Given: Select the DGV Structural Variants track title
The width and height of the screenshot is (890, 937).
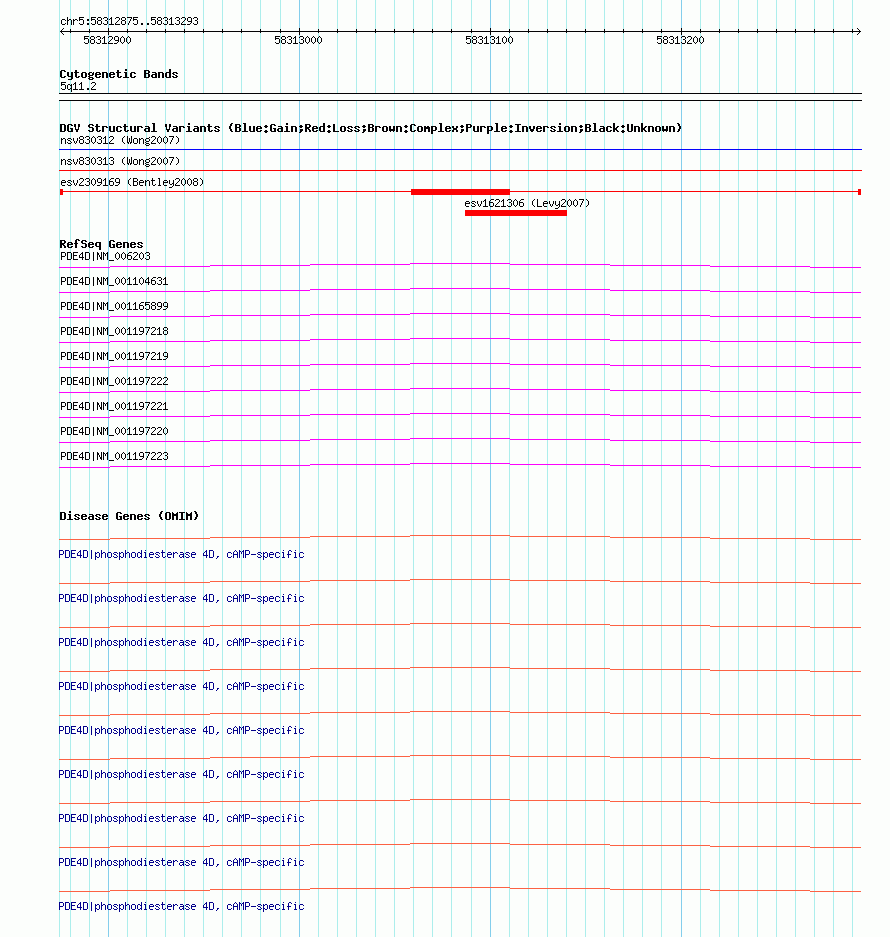Looking at the screenshot, I should point(371,128).
